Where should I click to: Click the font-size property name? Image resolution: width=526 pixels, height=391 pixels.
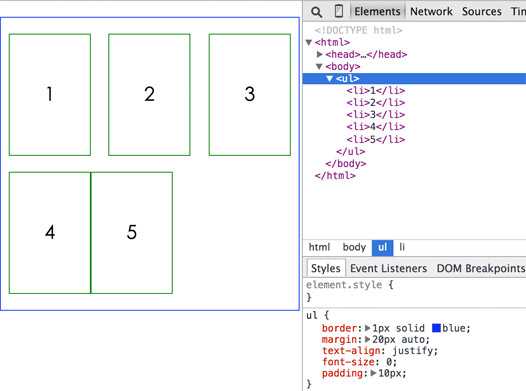348,362
